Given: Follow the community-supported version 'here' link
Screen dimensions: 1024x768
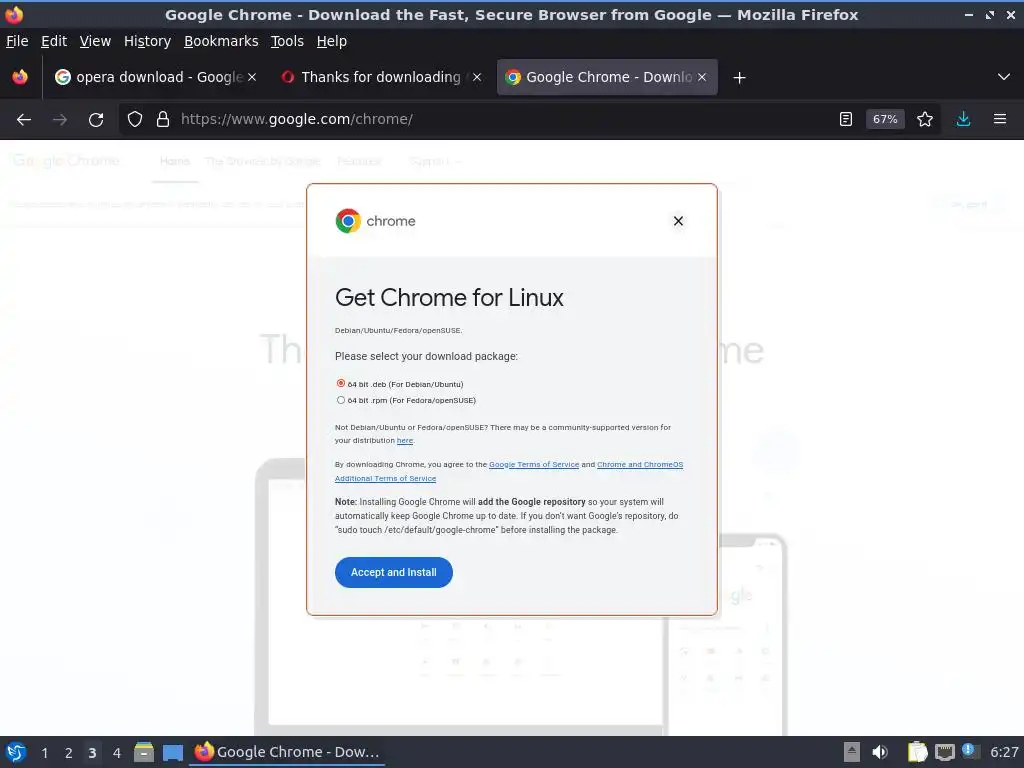Looking at the screenshot, I should [405, 441].
